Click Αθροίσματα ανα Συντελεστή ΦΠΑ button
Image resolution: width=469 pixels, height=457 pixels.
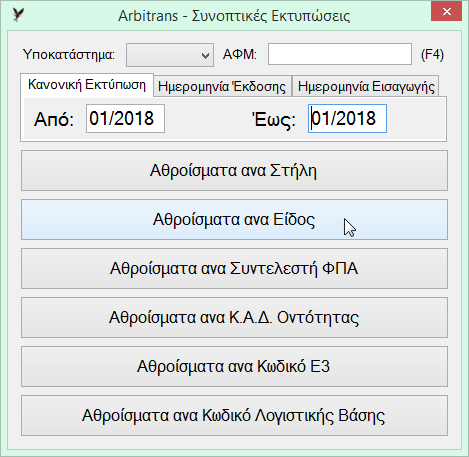pyautogui.click(x=234, y=269)
